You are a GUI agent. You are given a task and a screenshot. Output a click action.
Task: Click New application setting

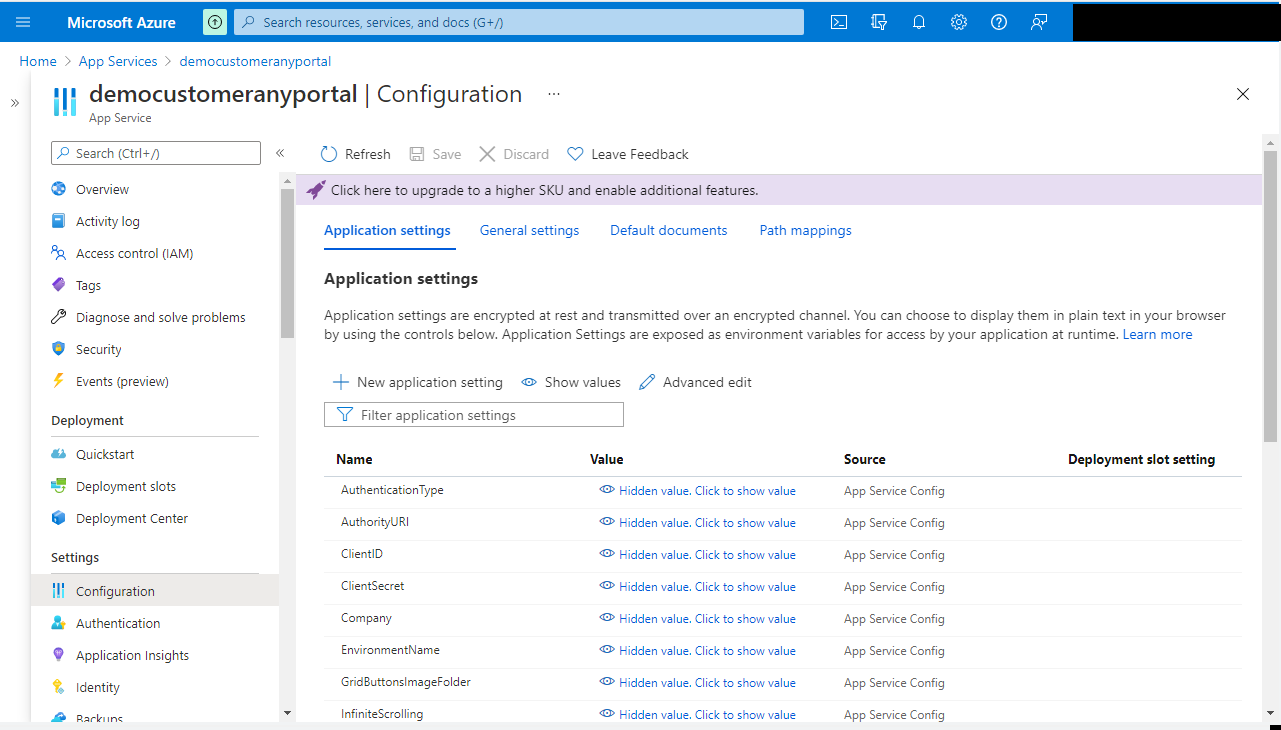pos(418,382)
